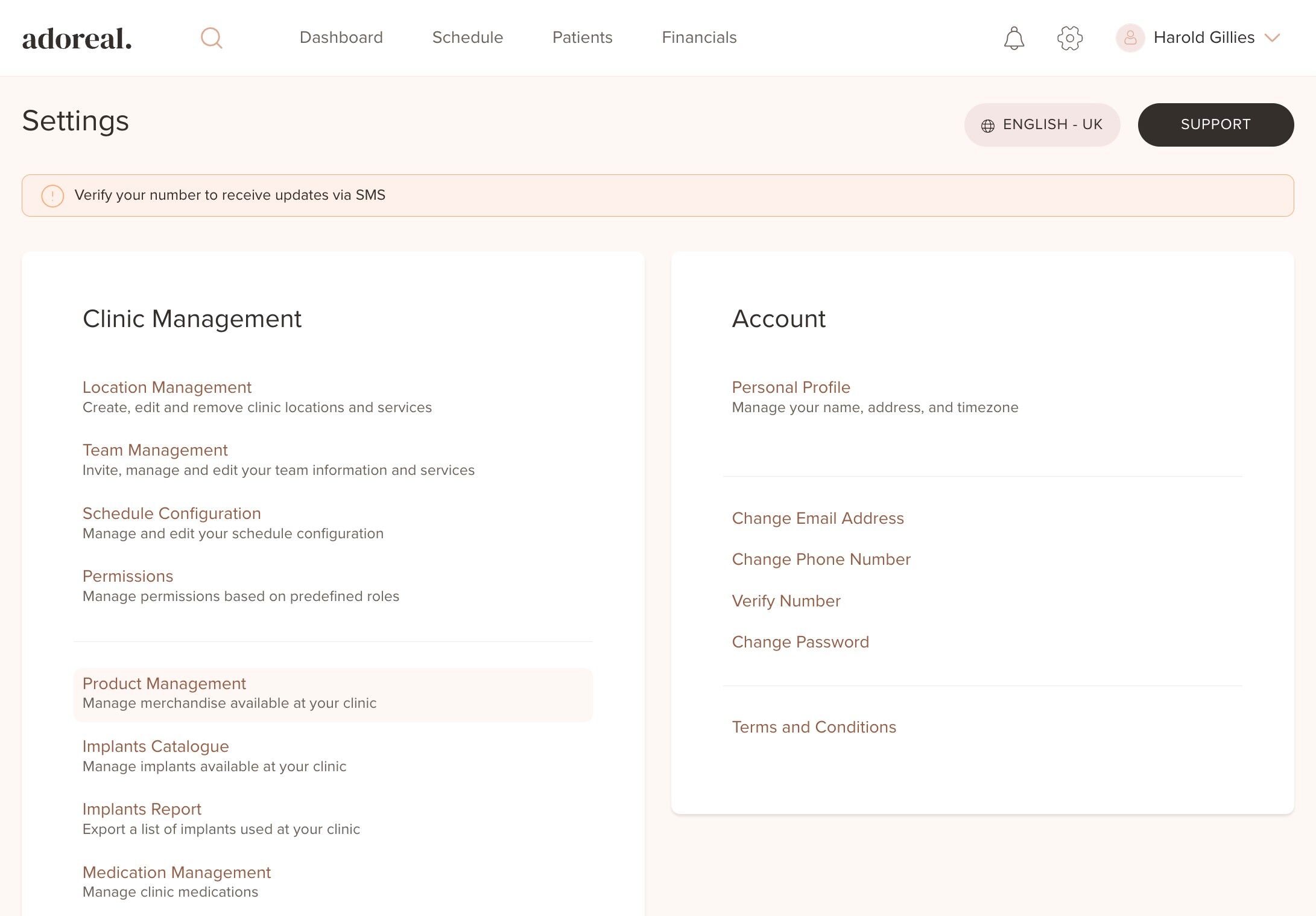Select the Product Management entry
The width and height of the screenshot is (1316, 916).
click(x=164, y=684)
